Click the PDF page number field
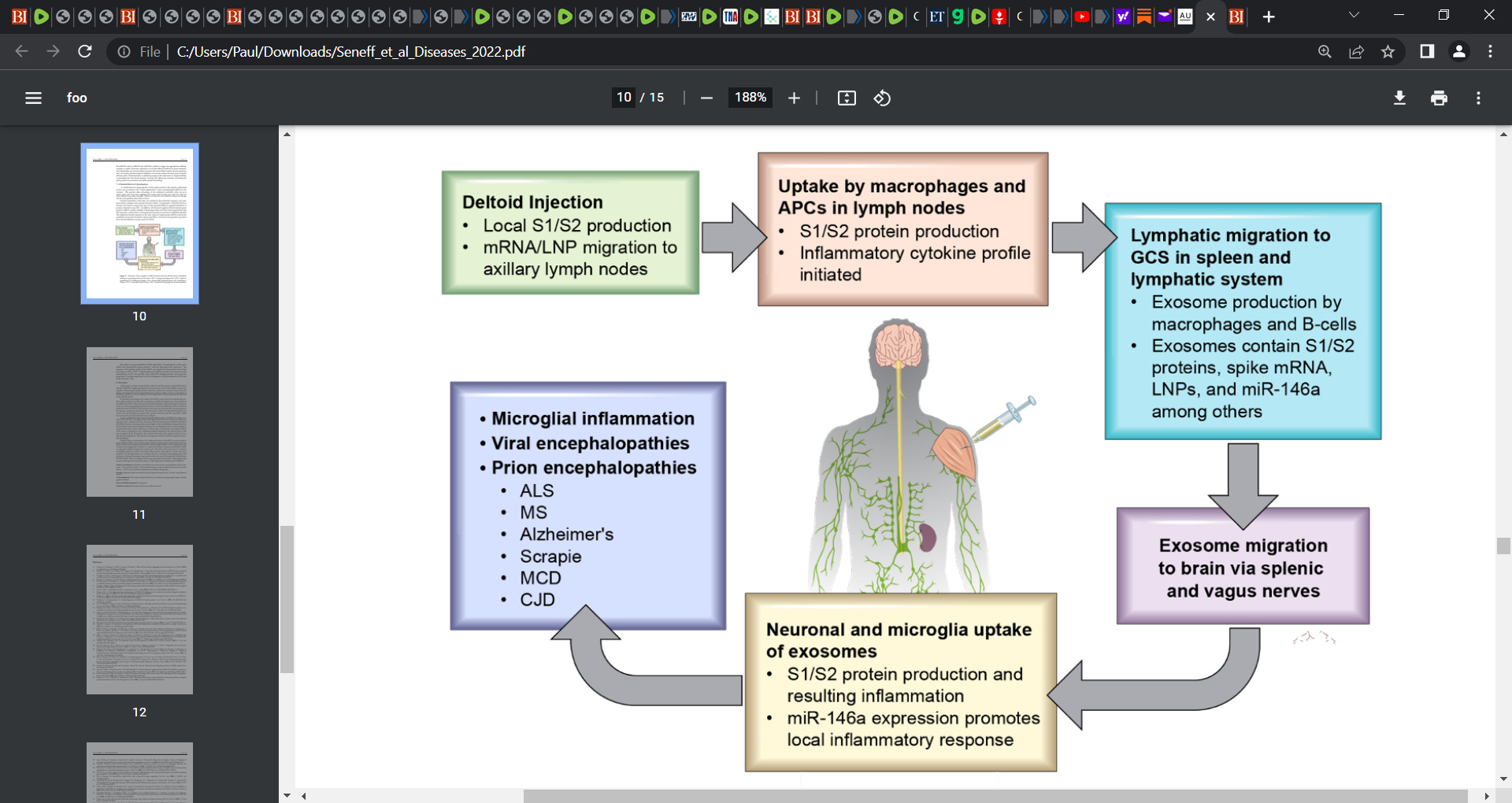Viewport: 1512px width, 803px height. 624,97
